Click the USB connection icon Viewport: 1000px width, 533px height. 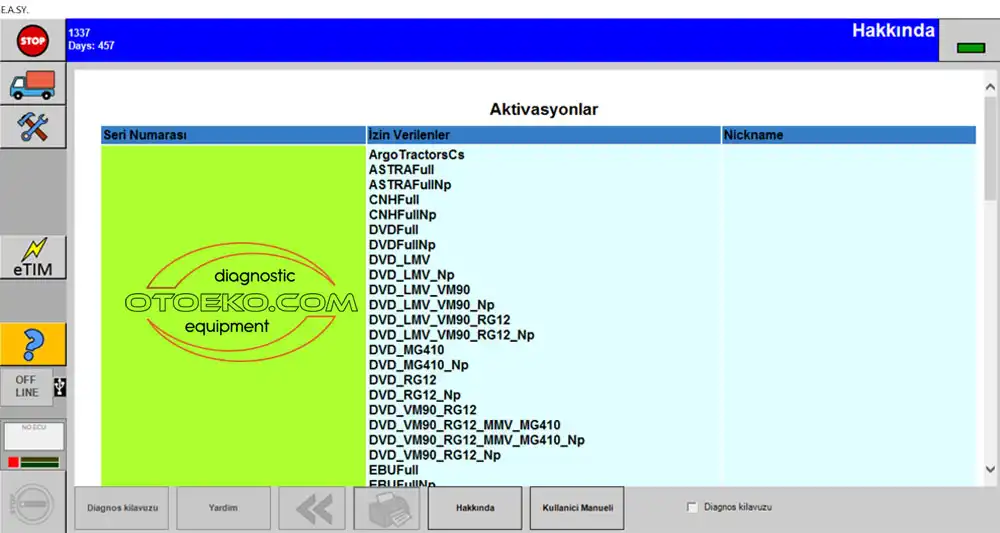click(x=60, y=387)
